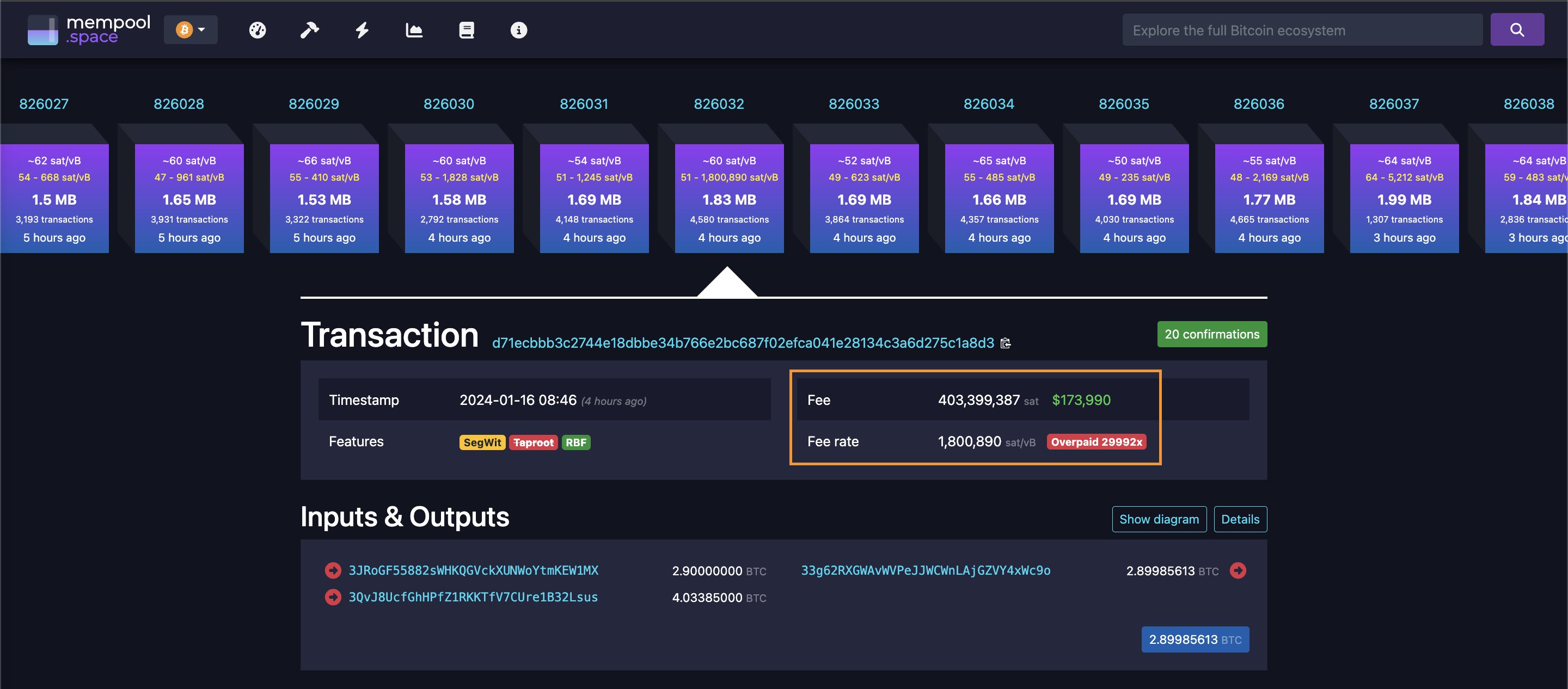This screenshot has width=1568, height=689.
Task: Copy the transaction ID with the clipboard icon
Action: (x=1006, y=343)
